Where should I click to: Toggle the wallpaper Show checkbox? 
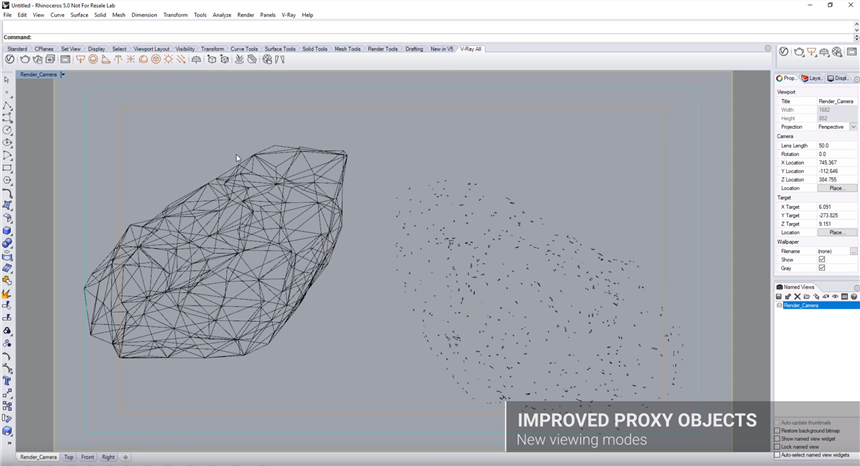pyautogui.click(x=822, y=260)
